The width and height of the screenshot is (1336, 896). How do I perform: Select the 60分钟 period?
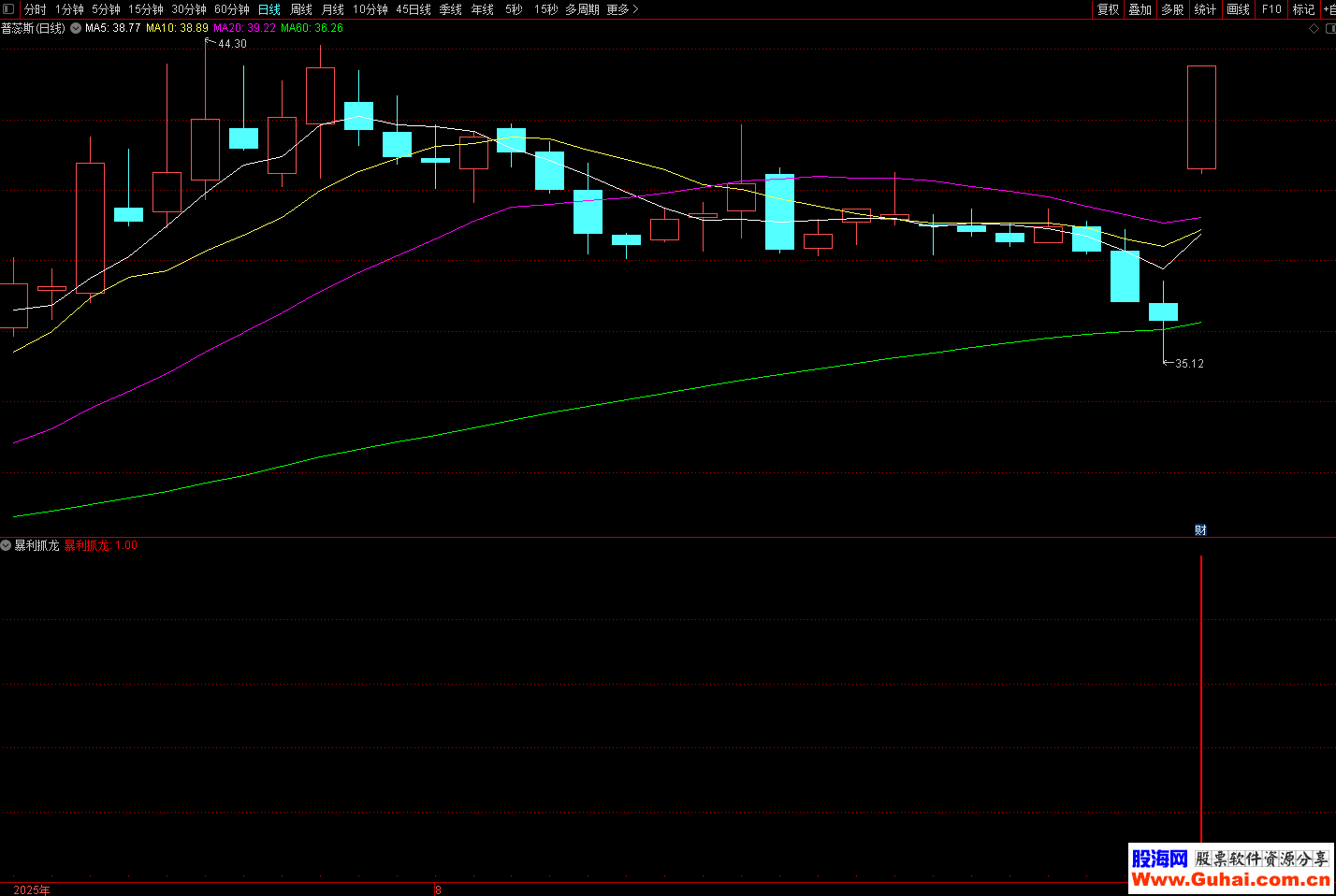click(x=232, y=9)
